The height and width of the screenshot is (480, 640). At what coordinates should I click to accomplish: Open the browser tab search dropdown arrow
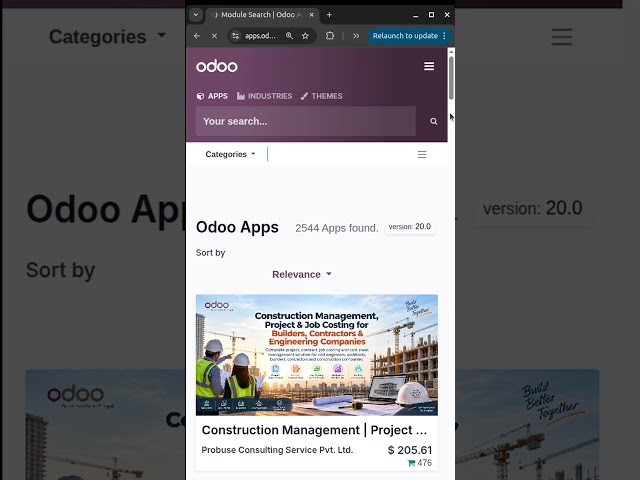point(196,15)
